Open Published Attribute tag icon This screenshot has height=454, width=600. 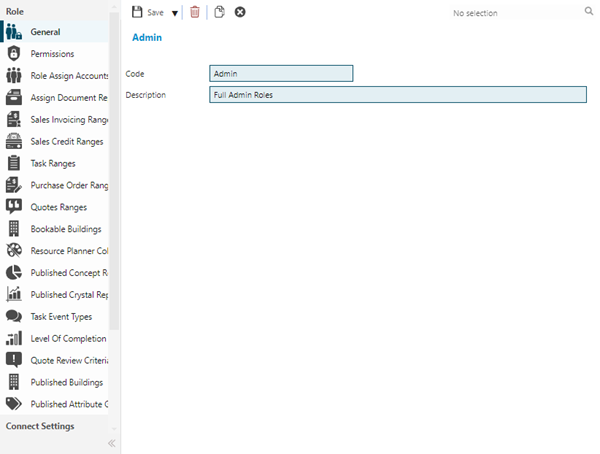[14, 404]
